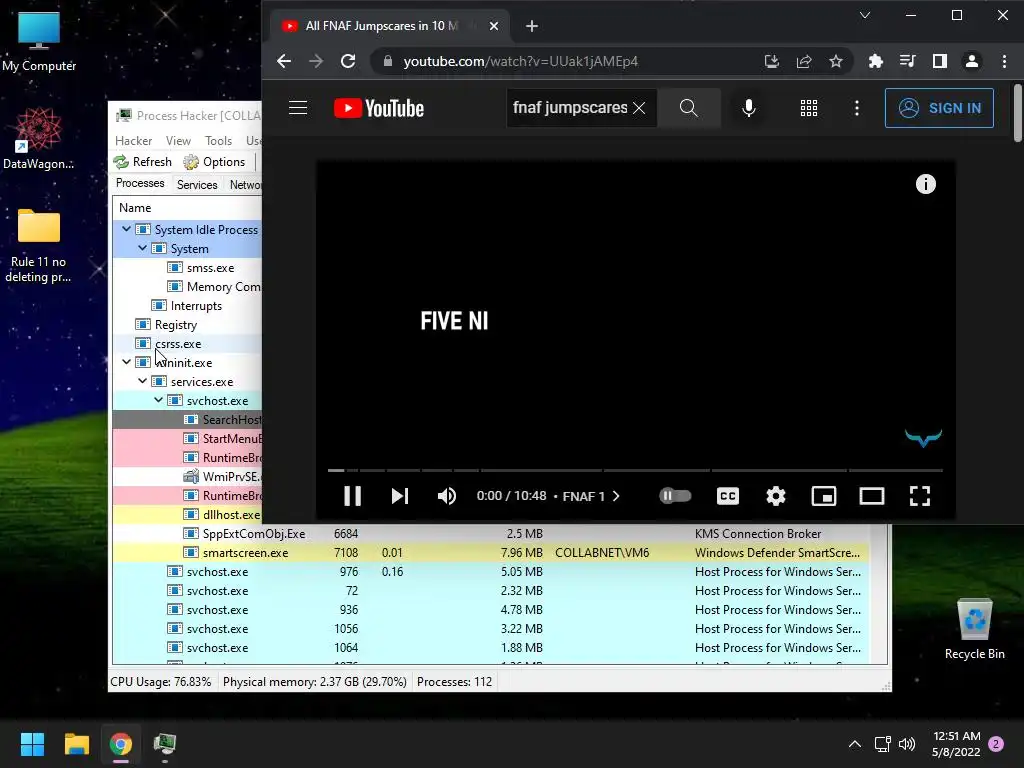Screen dimensions: 1024x768
Task: Open the YouTube apps grid
Action: (x=809, y=108)
